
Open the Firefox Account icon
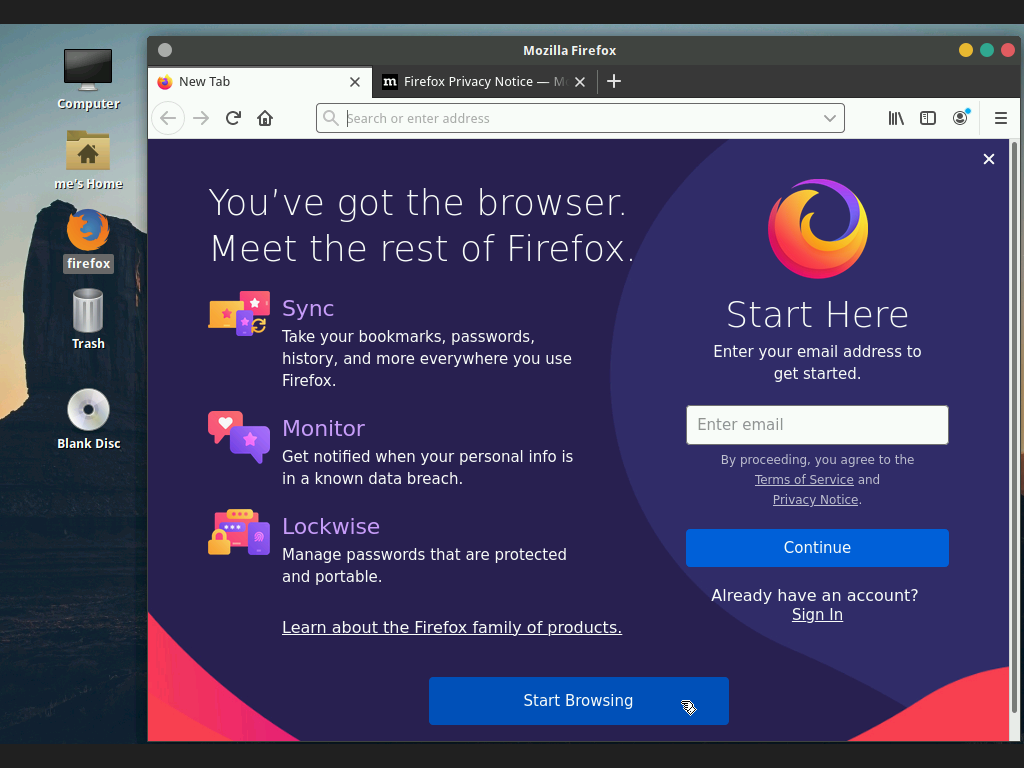960,118
